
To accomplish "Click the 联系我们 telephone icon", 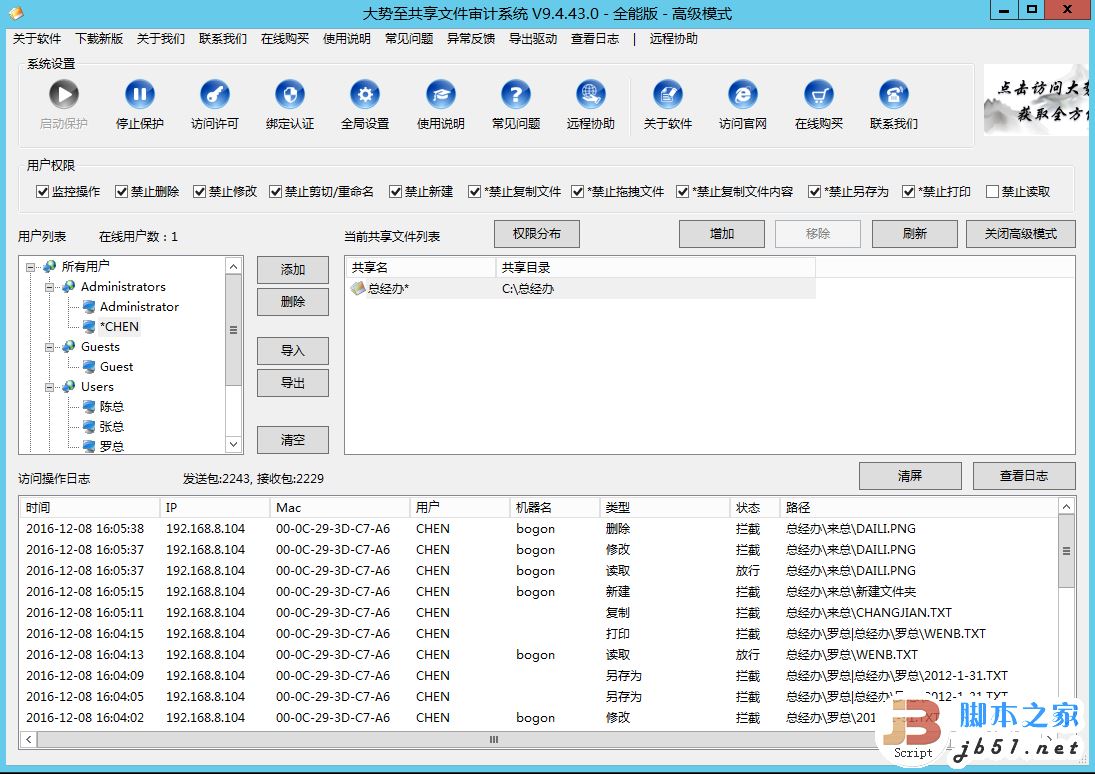I will pos(894,94).
